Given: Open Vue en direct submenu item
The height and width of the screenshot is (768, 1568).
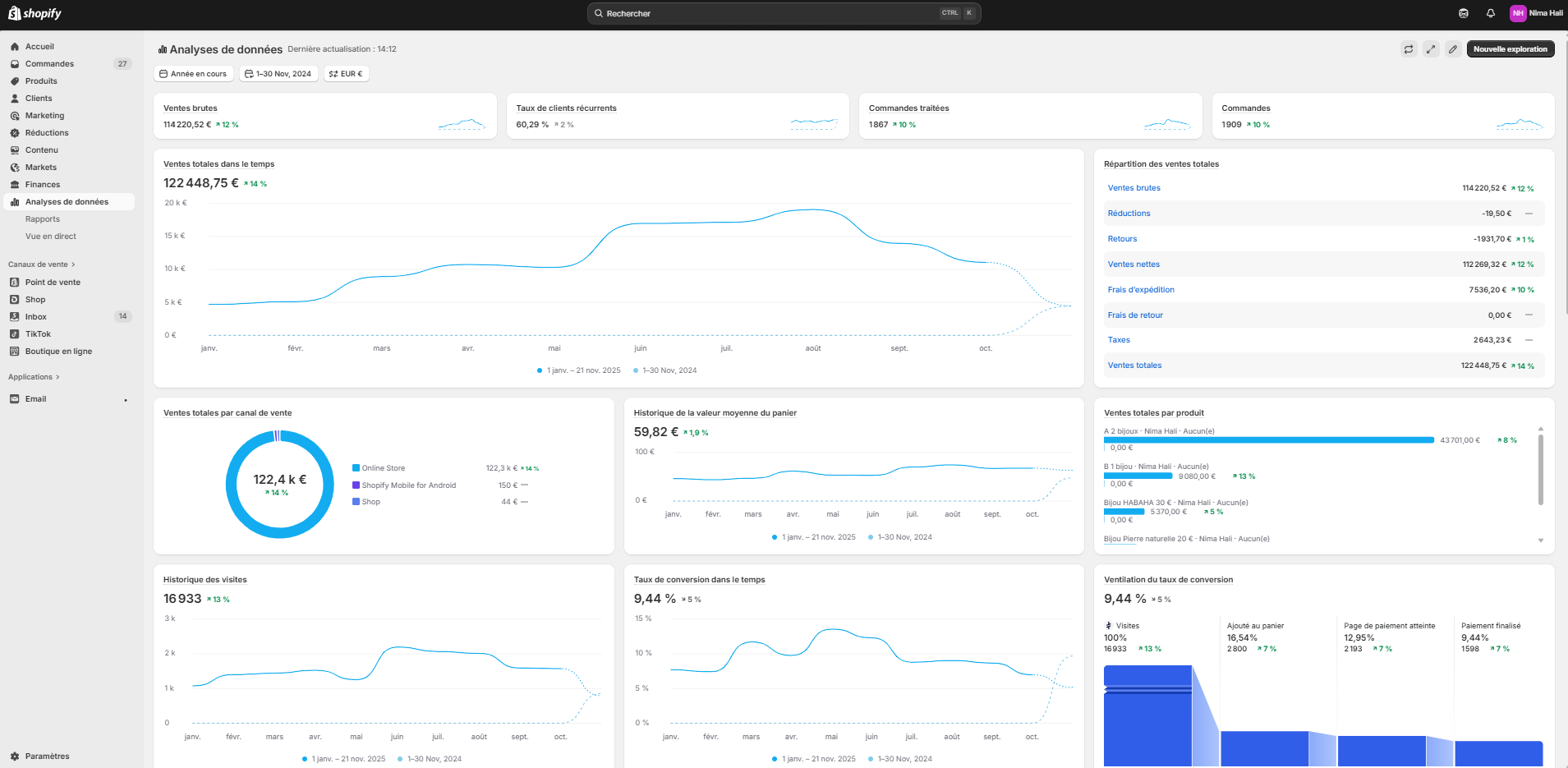Looking at the screenshot, I should 51,237.
